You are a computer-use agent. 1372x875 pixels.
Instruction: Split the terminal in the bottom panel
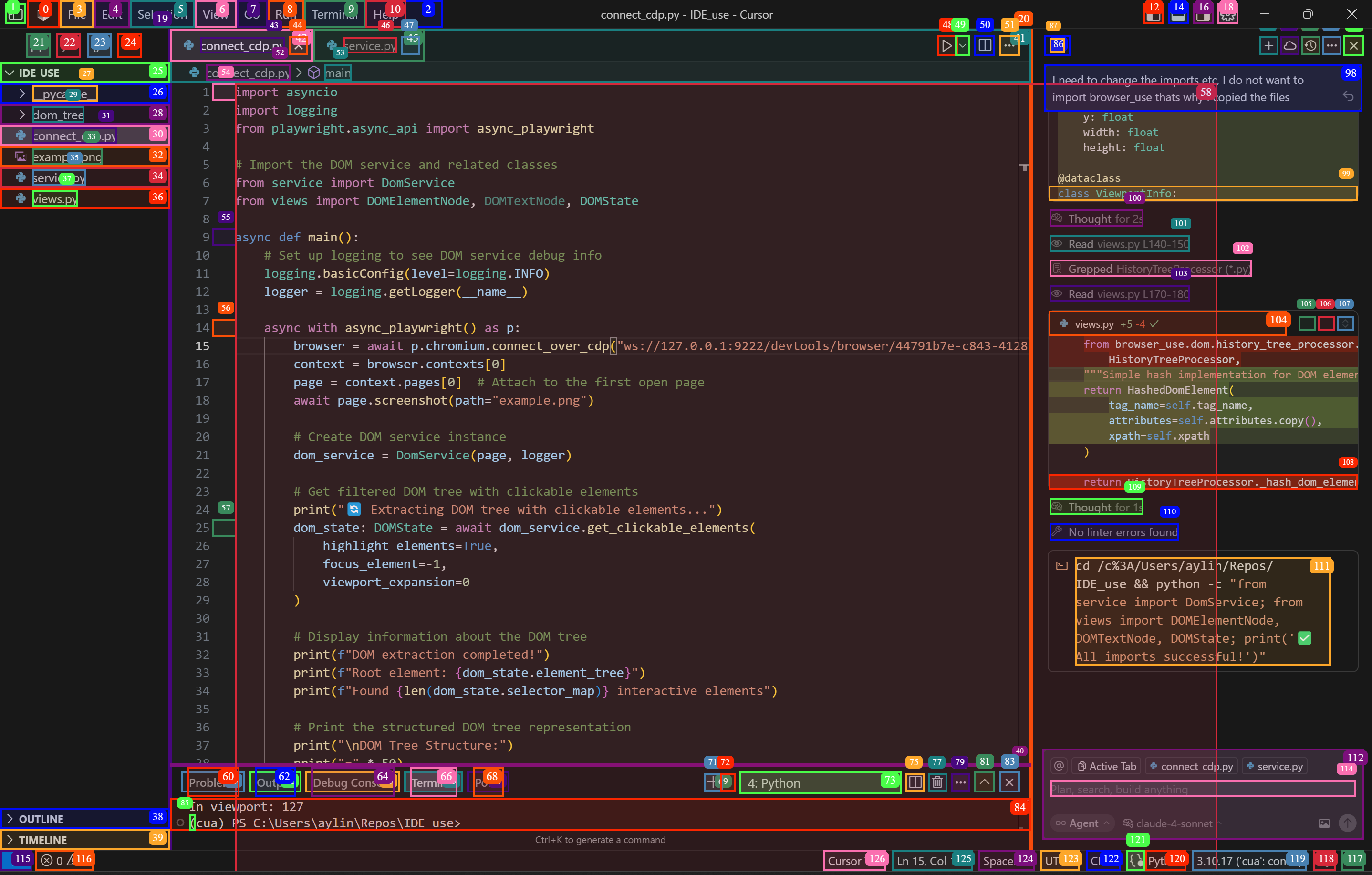click(x=915, y=782)
